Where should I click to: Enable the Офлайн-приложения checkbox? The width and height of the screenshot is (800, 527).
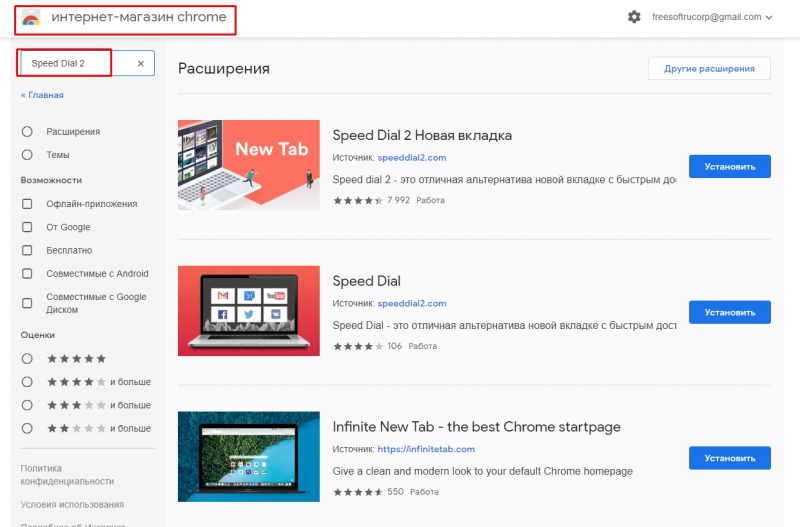coord(27,204)
